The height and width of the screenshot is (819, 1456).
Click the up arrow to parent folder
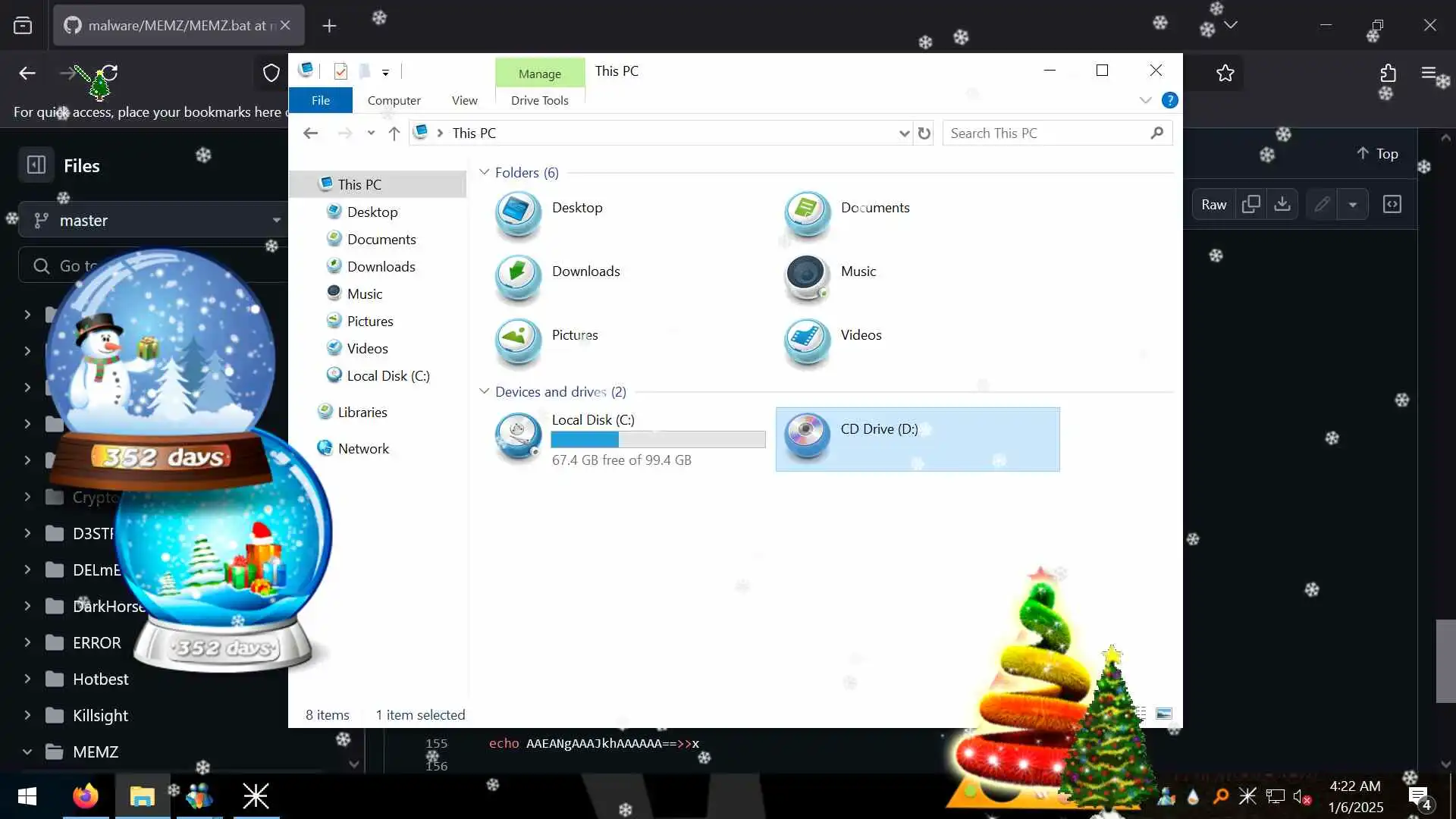click(x=394, y=133)
